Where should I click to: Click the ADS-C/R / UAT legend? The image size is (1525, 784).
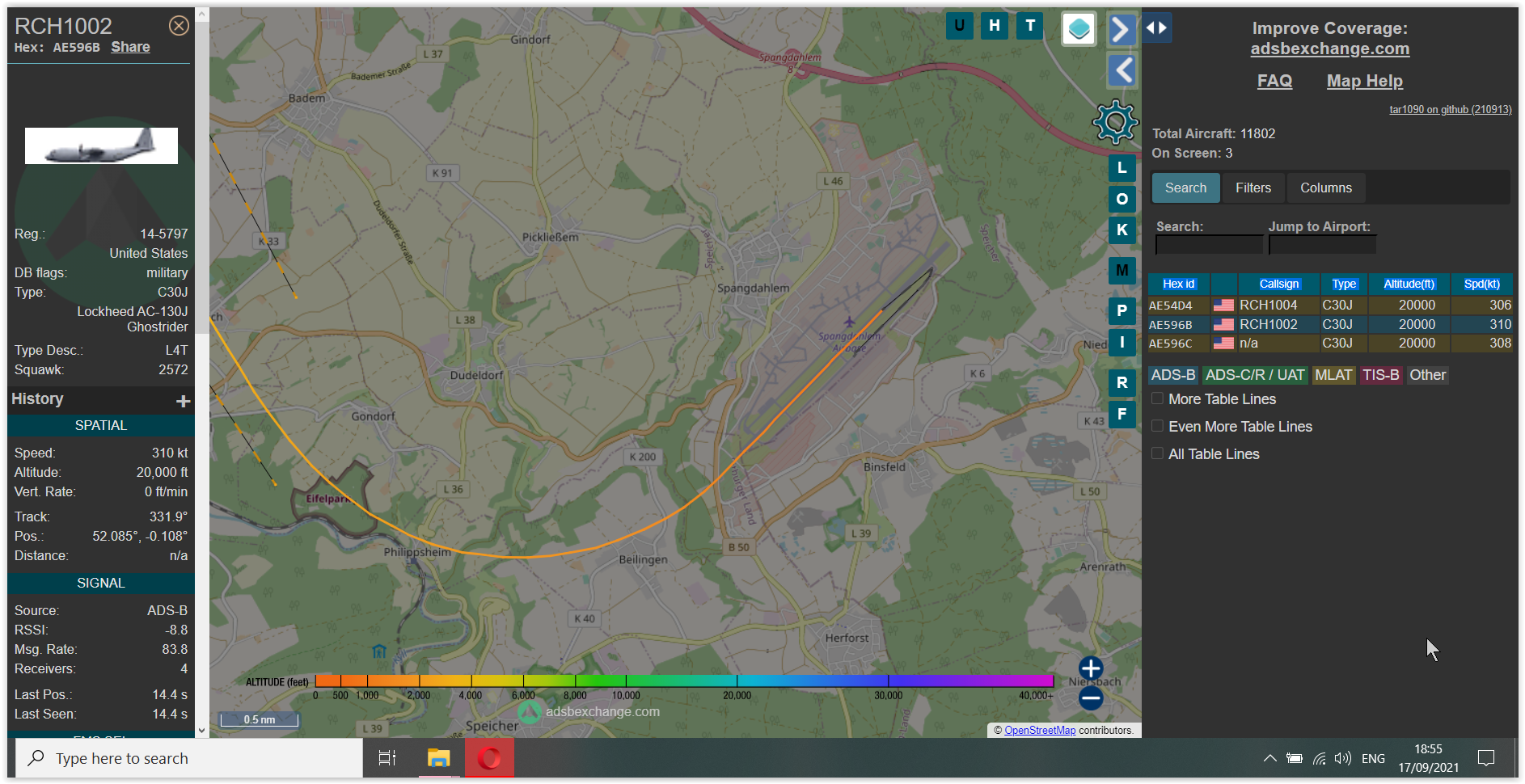pos(1254,375)
